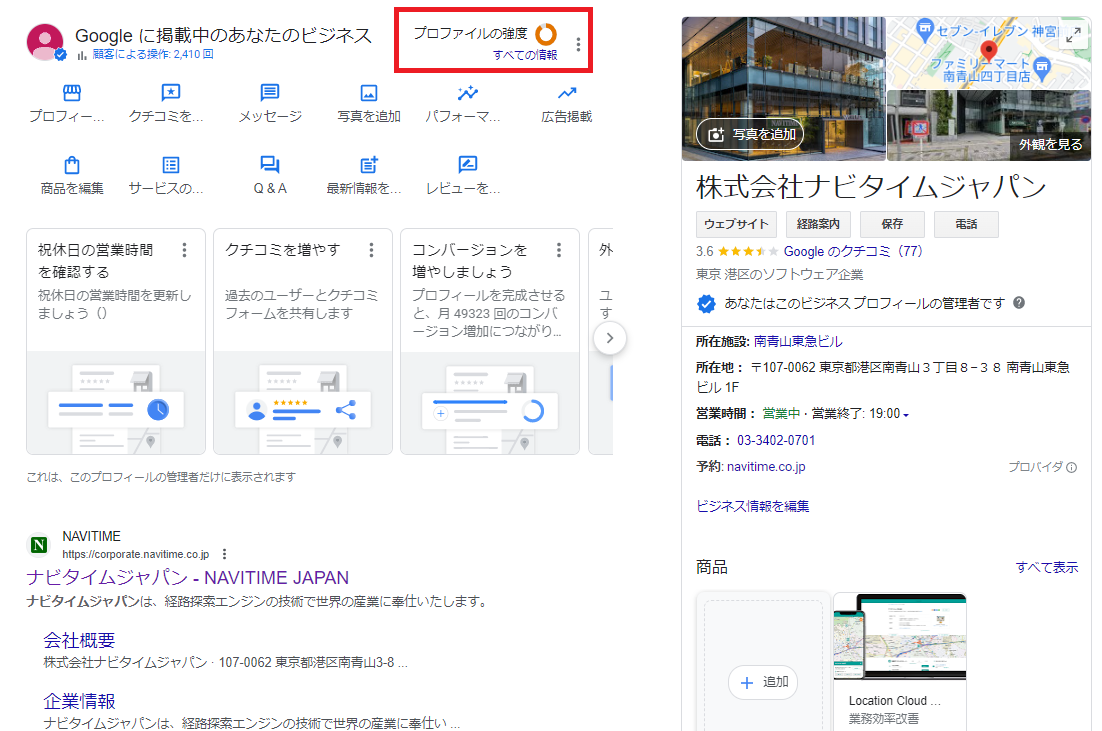Click the map thumbnail

tap(989, 53)
